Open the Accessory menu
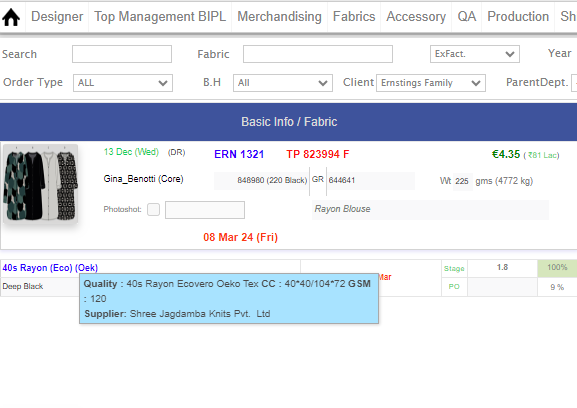This screenshot has width=577, height=408. pyautogui.click(x=416, y=17)
